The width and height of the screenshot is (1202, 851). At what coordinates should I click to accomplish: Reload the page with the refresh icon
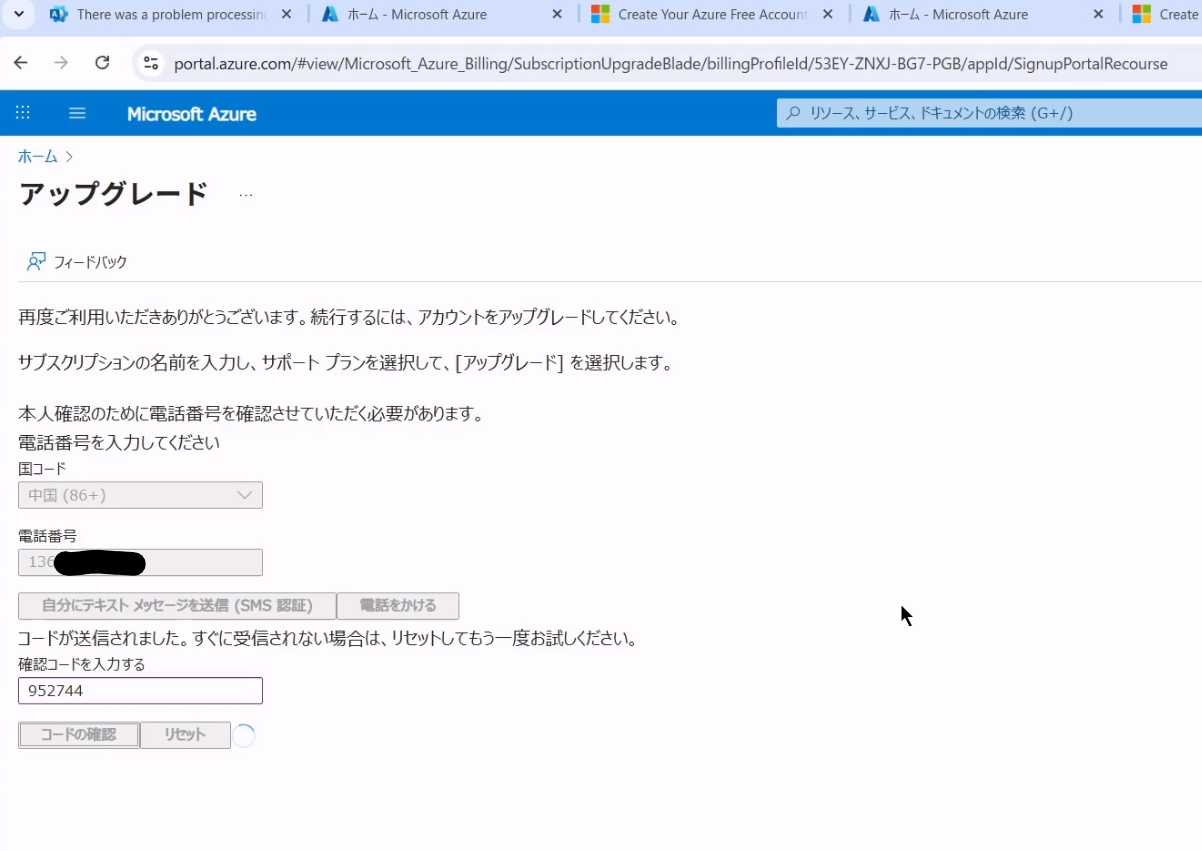(x=102, y=63)
